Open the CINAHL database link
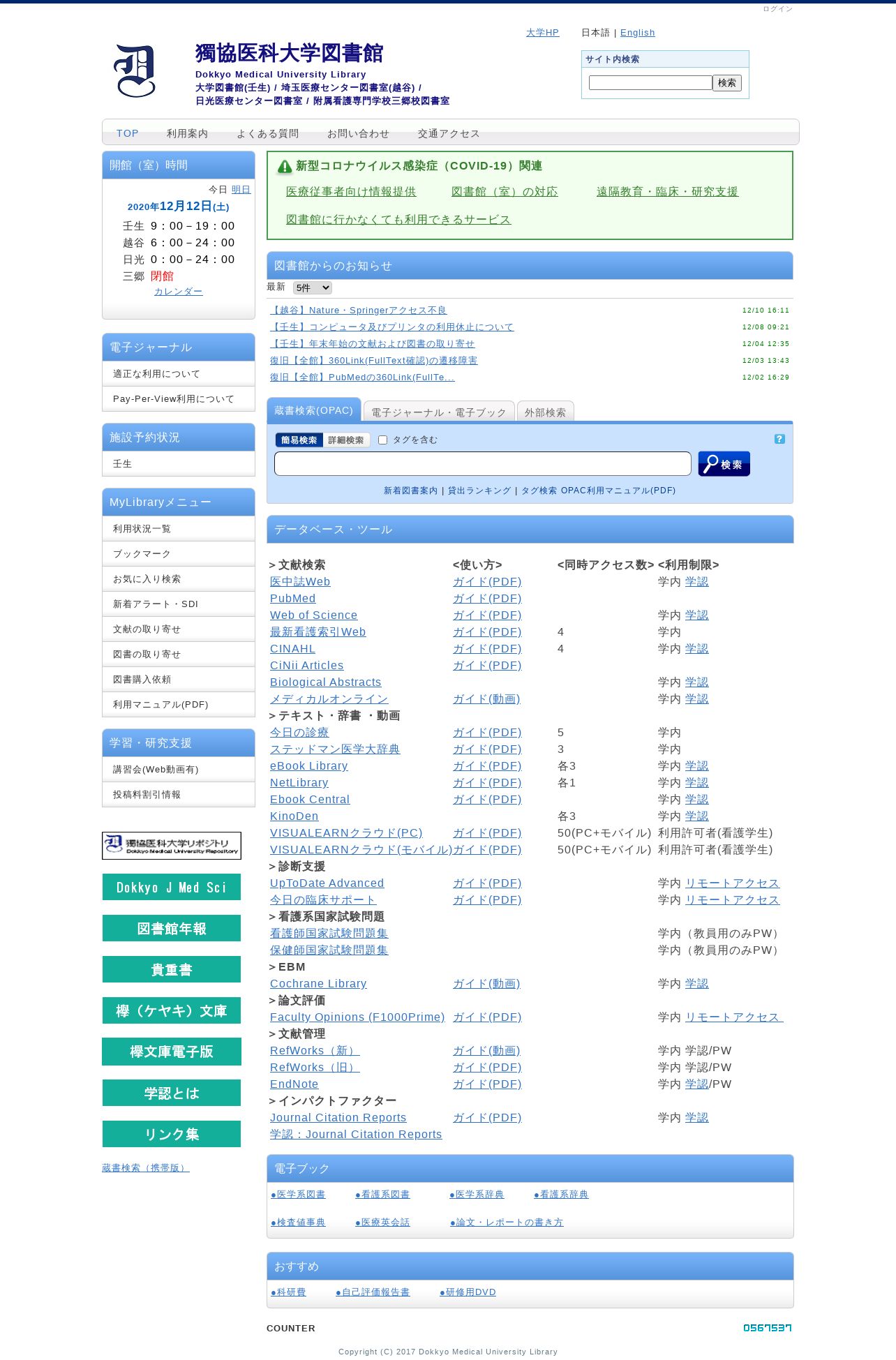Viewport: 896px width, 1360px height. click(x=293, y=649)
